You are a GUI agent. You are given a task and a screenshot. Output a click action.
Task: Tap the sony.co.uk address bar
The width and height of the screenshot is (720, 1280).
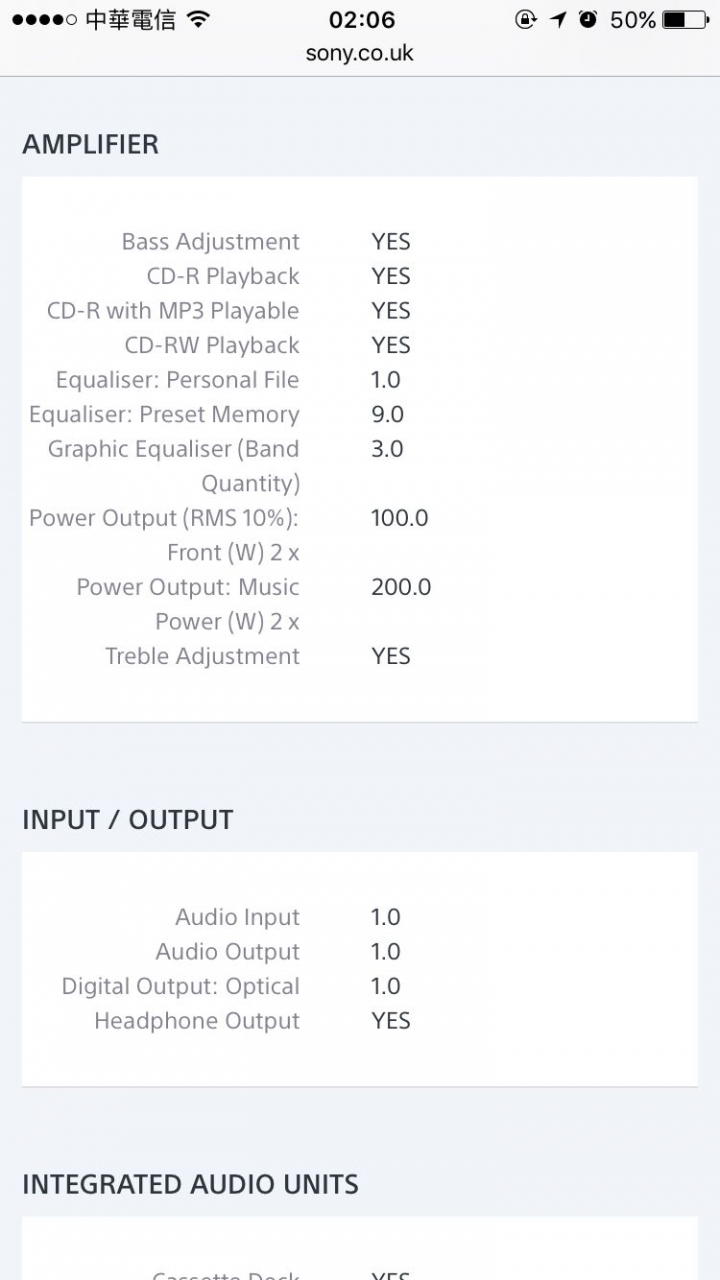pos(360,53)
